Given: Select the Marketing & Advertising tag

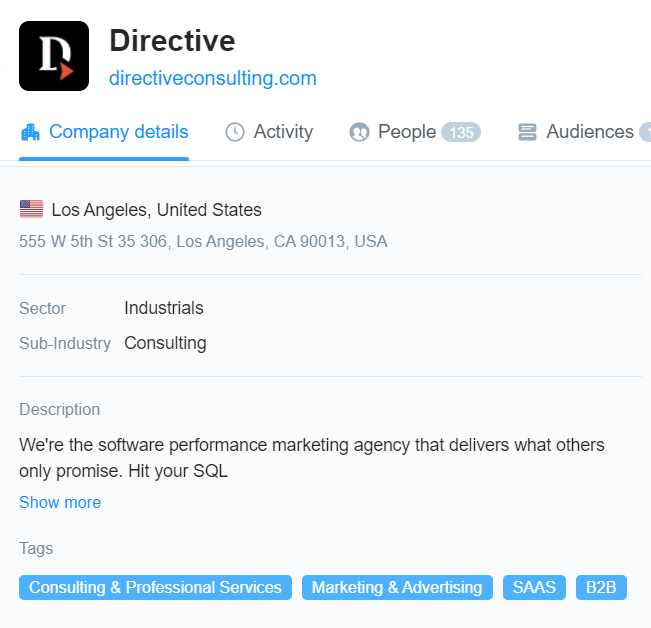Looking at the screenshot, I should 397,588.
